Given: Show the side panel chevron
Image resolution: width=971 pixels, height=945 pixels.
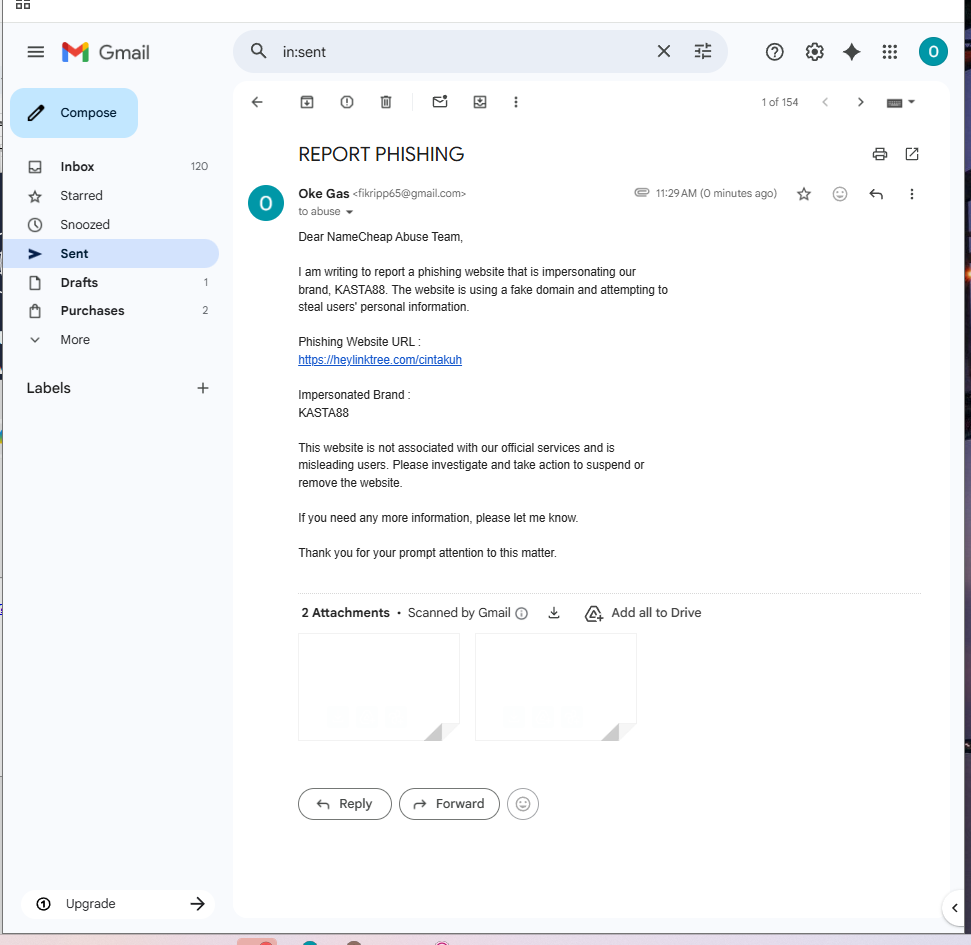Looking at the screenshot, I should click(x=954, y=908).
